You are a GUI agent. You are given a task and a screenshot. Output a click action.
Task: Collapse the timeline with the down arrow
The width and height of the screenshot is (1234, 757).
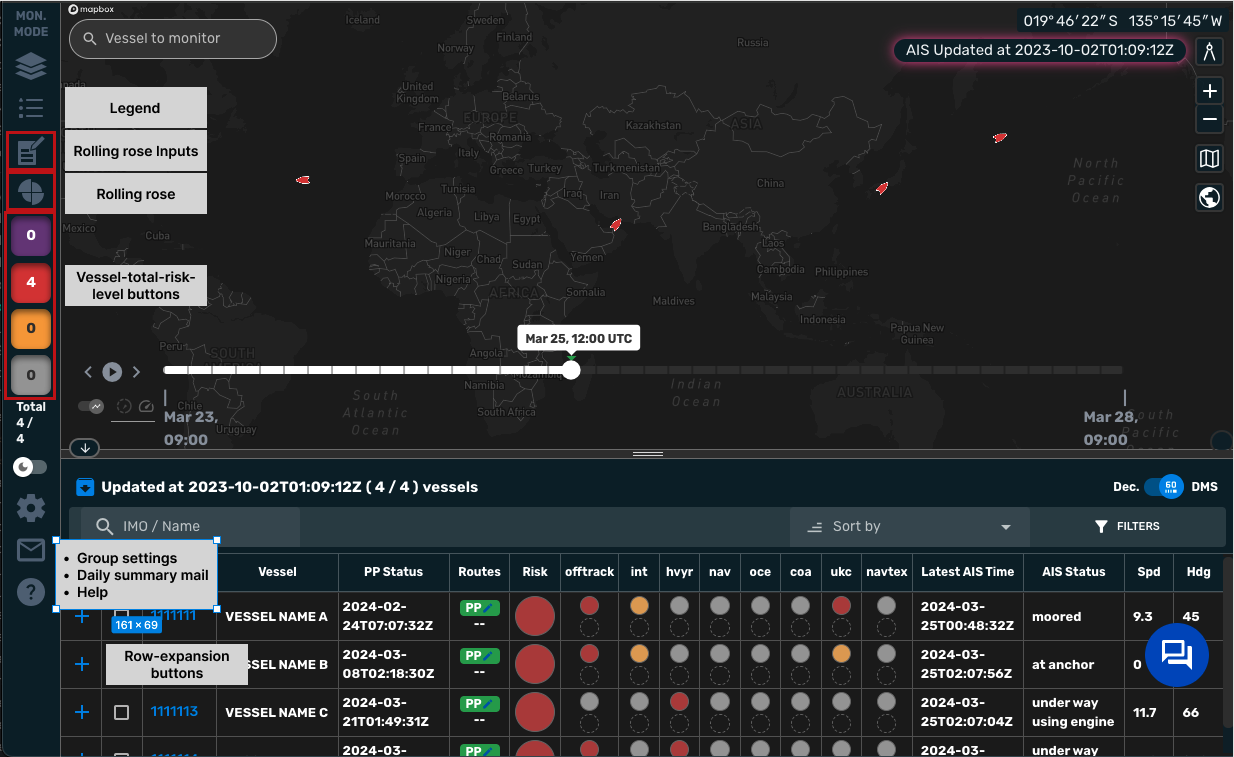pyautogui.click(x=84, y=447)
